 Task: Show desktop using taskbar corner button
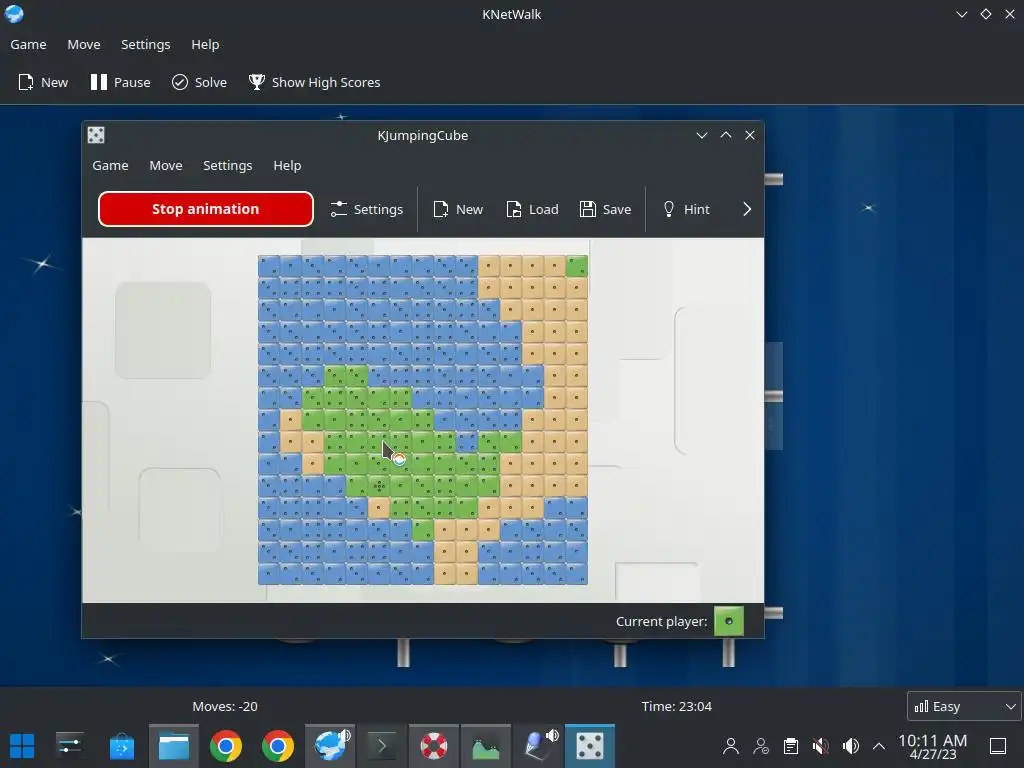tap(998, 746)
